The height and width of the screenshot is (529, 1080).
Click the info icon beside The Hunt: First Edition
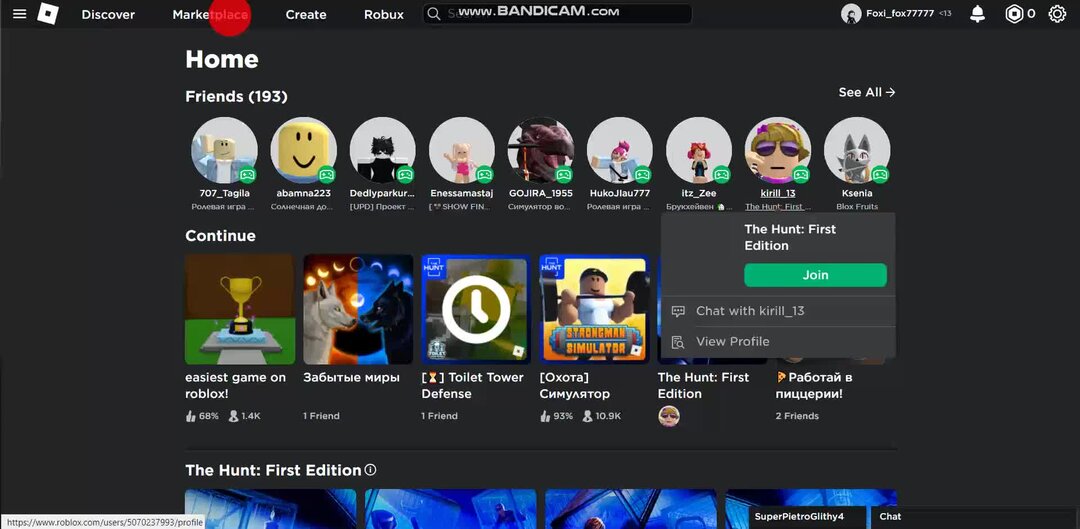371,470
